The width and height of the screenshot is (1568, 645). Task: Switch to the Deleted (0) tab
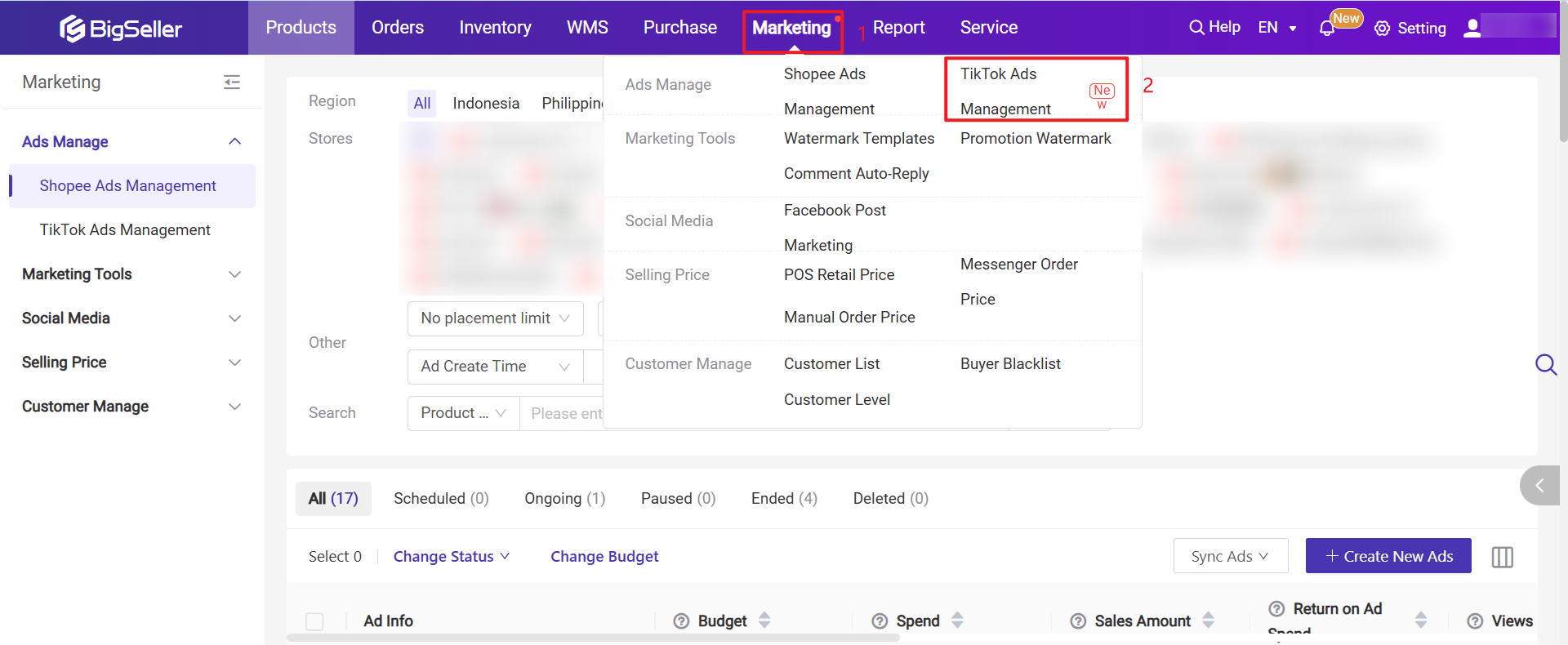point(891,499)
